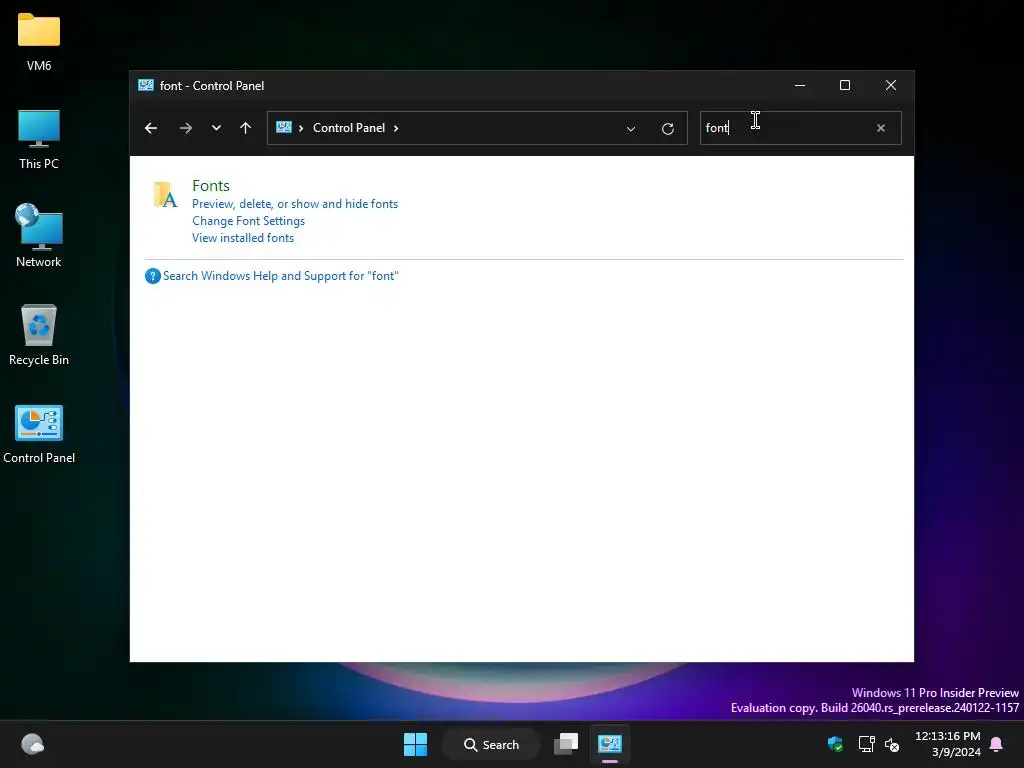This screenshot has width=1024, height=768.
Task: Open View installed fonts link
Action: tap(243, 238)
